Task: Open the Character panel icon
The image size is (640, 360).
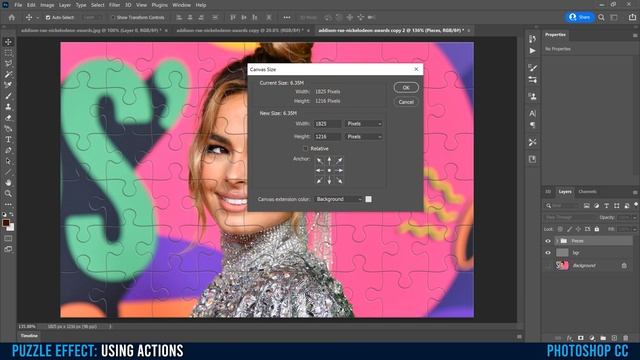Action: coord(532,113)
